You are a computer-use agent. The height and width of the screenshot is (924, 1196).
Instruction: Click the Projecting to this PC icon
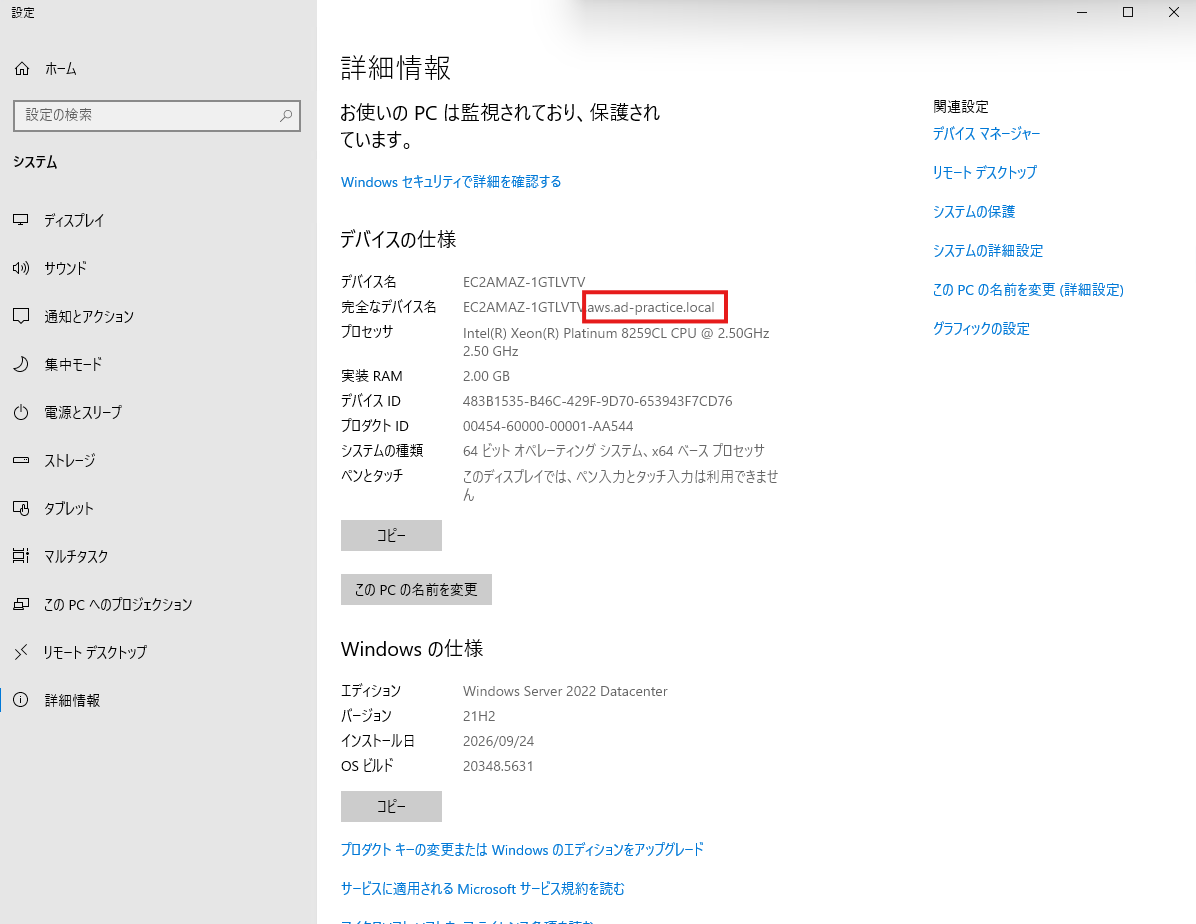[x=21, y=604]
